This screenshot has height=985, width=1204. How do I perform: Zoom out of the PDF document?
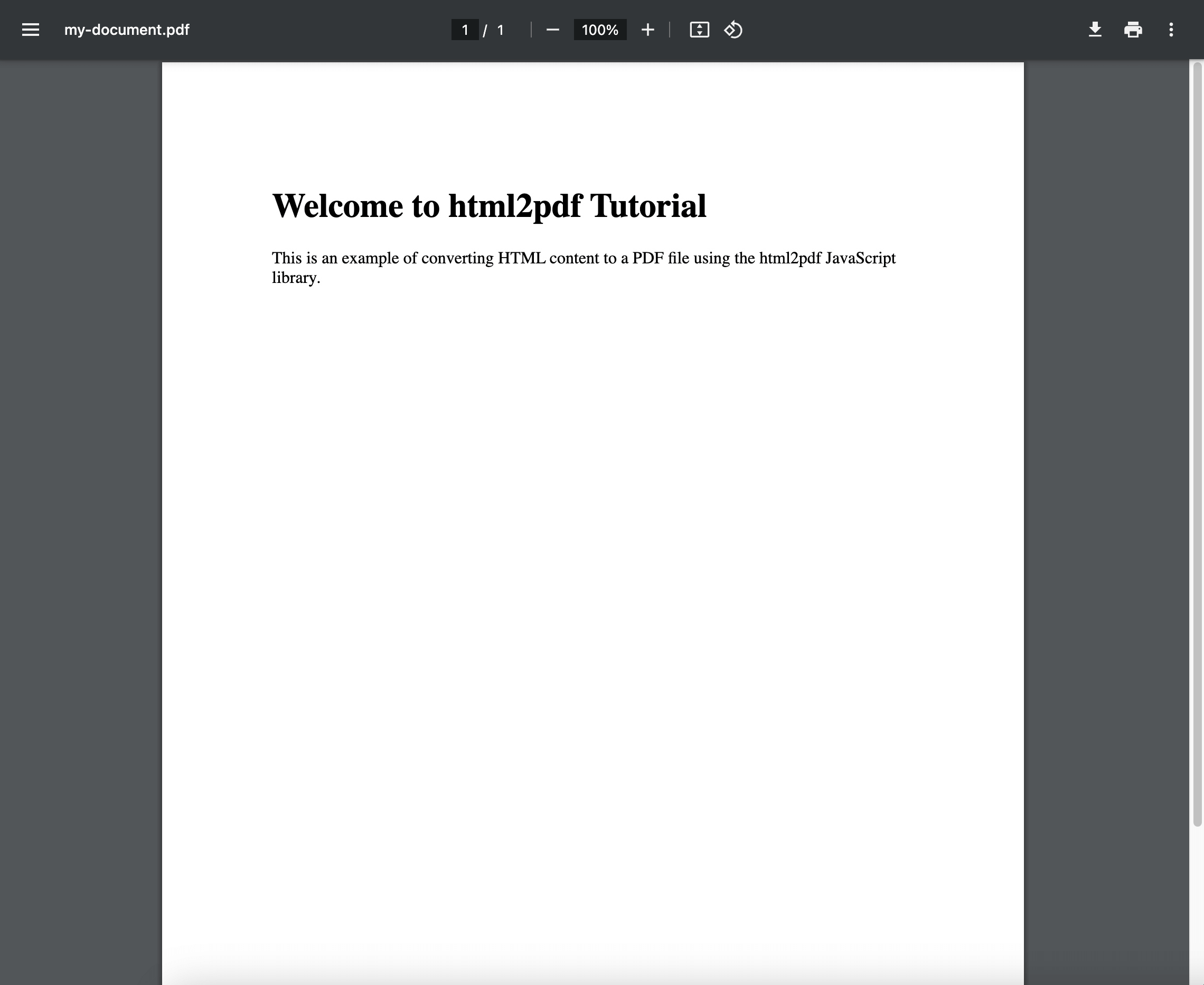[552, 30]
